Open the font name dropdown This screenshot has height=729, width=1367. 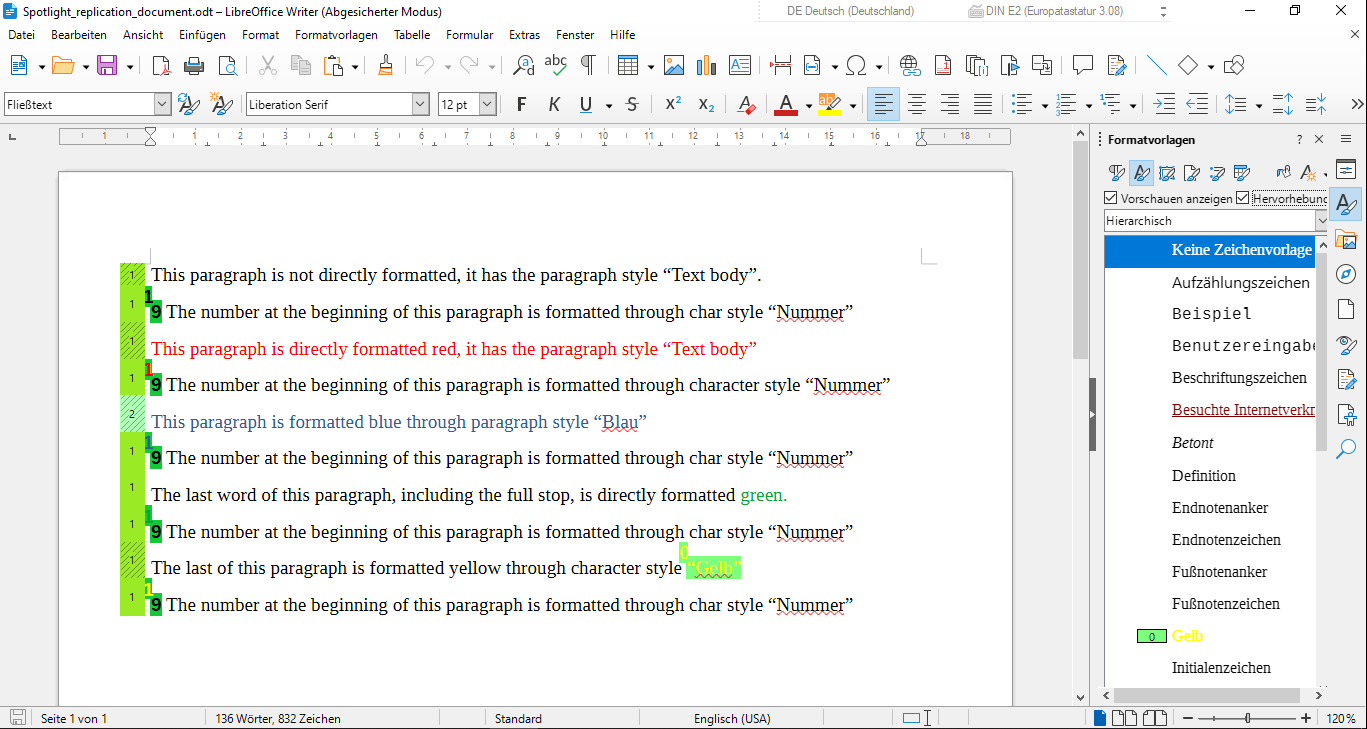420,104
